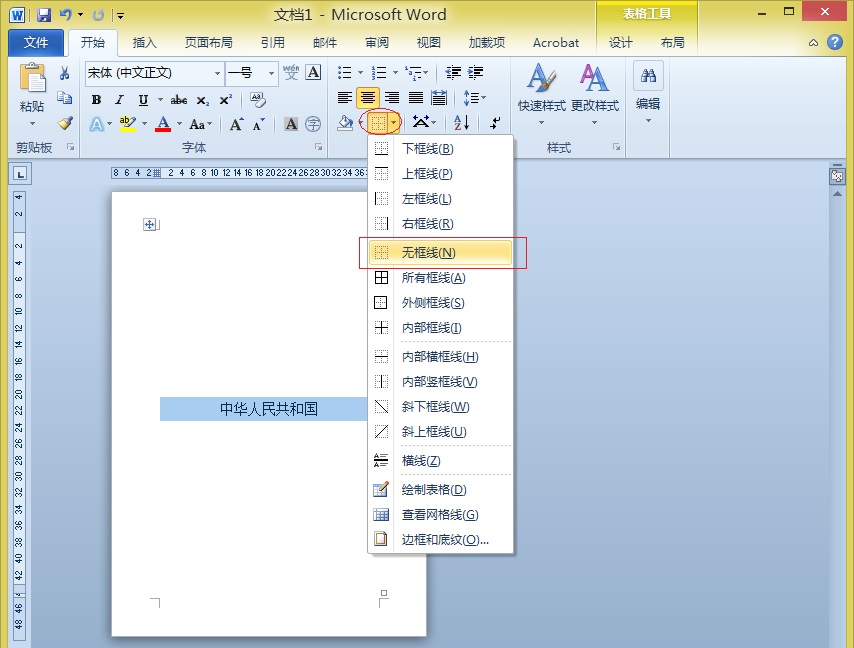Apply red font color
854x648 pixels.
click(x=163, y=124)
